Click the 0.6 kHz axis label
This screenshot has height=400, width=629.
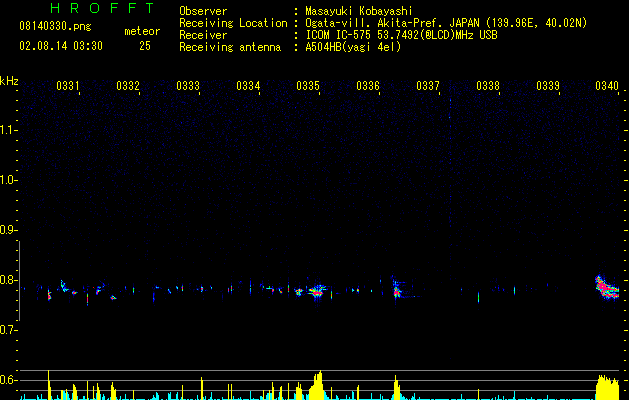pyautogui.click(x=7, y=380)
